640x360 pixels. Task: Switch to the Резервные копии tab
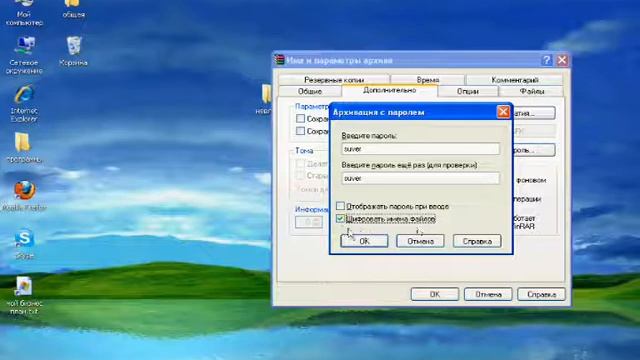(x=334, y=80)
